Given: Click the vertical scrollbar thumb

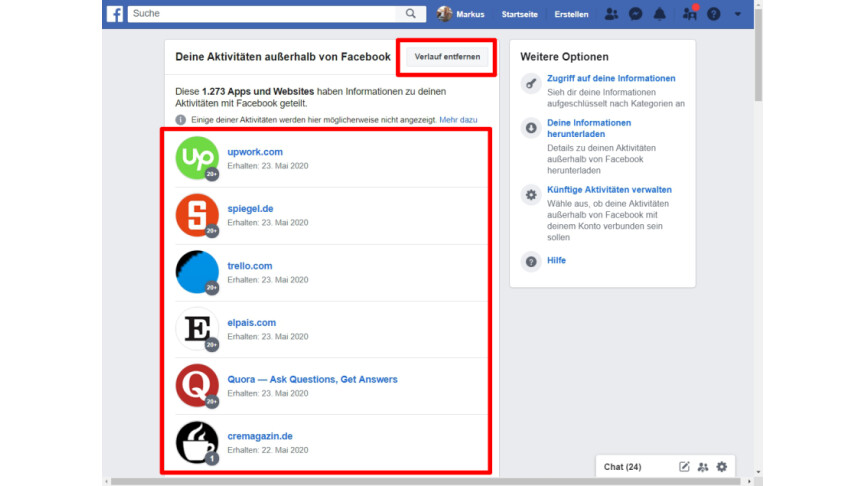Looking at the screenshot, I should [x=758, y=53].
